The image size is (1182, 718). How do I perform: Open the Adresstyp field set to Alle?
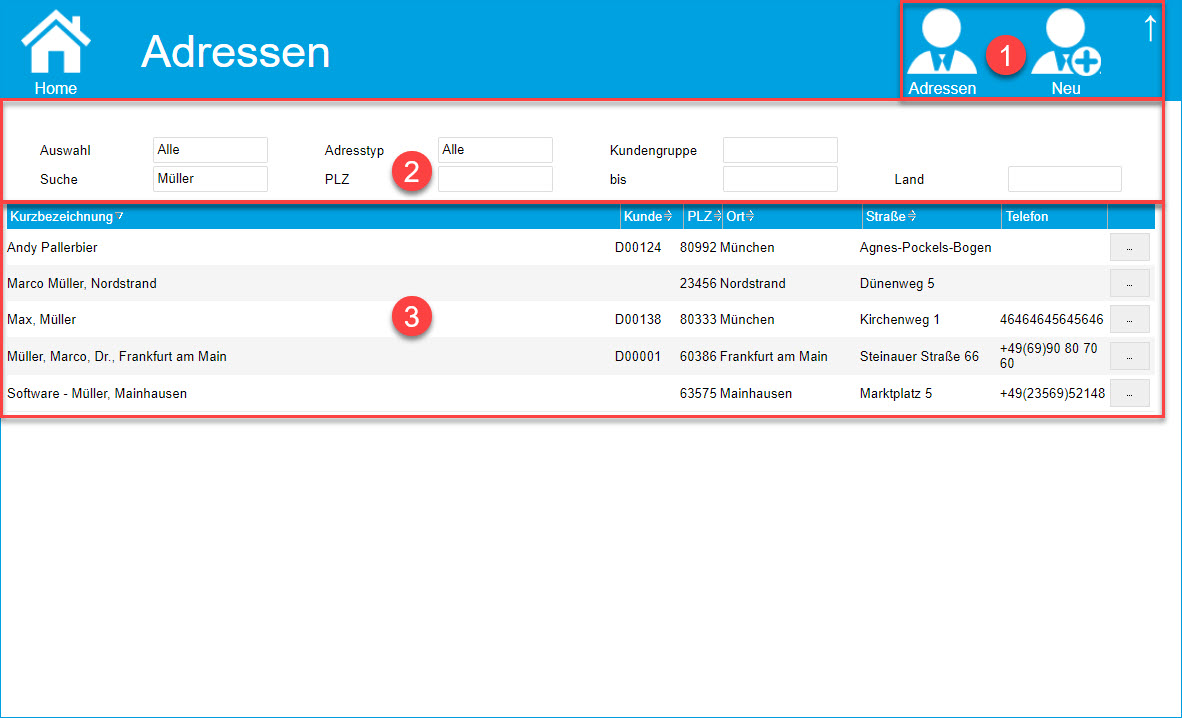(x=495, y=150)
